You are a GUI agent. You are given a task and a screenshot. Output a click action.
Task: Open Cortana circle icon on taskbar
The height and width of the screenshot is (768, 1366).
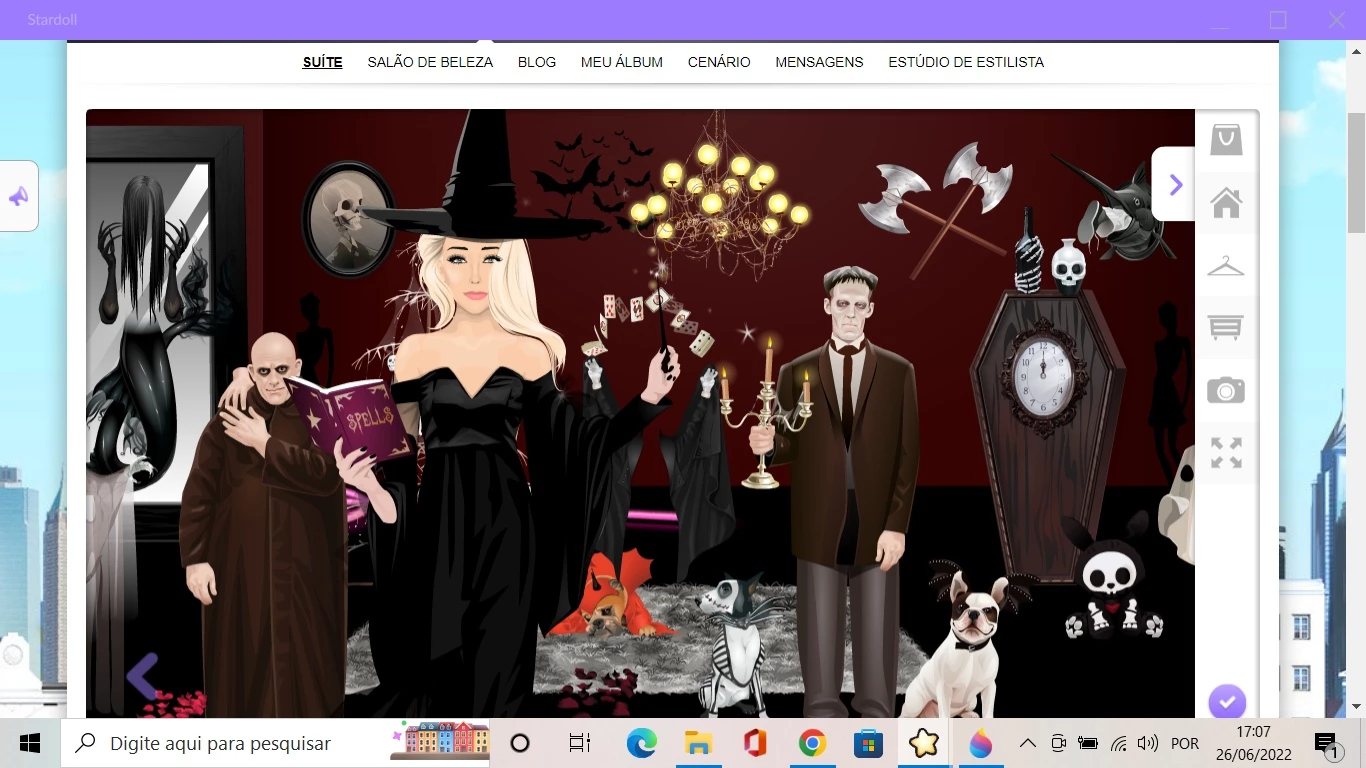(520, 743)
